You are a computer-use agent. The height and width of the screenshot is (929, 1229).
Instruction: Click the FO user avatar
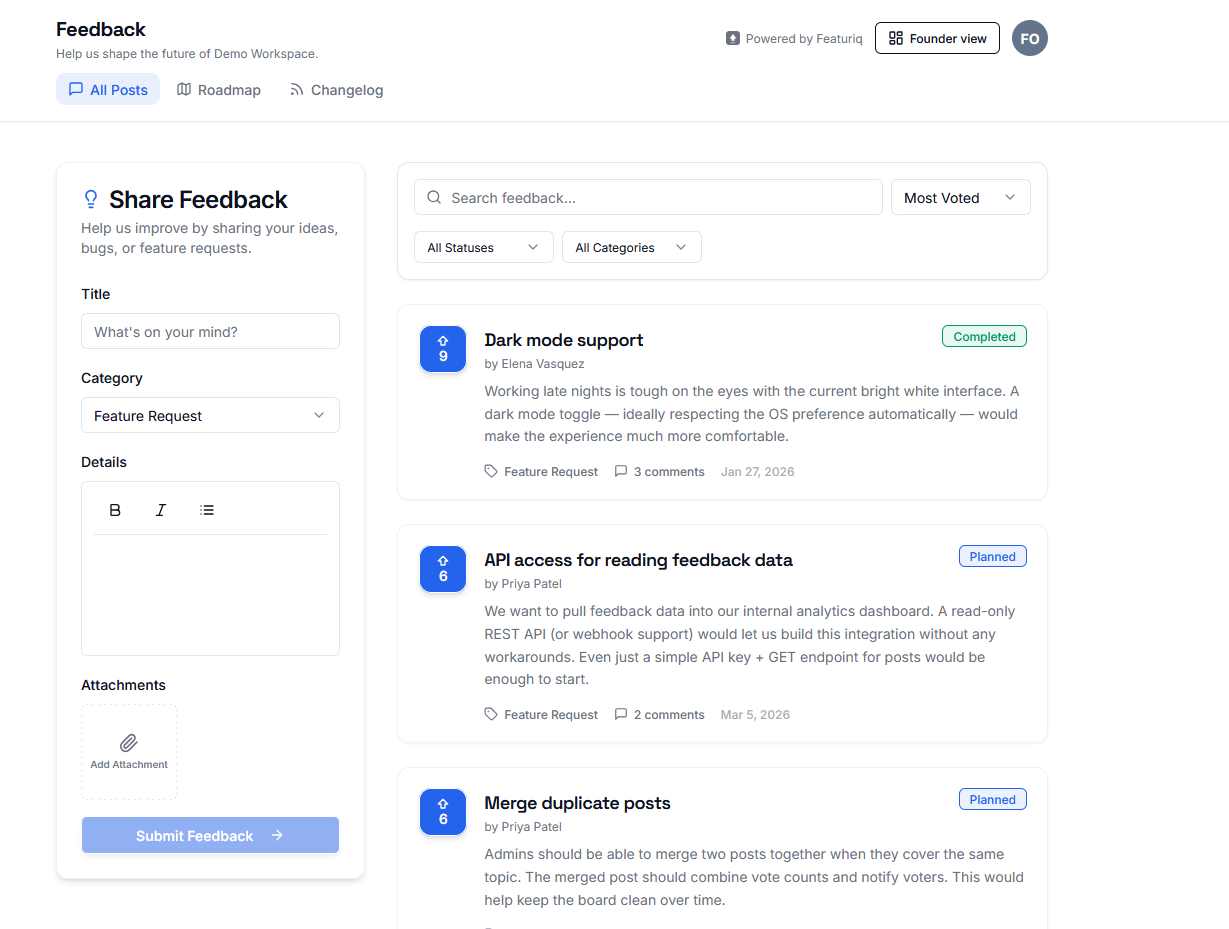click(x=1029, y=39)
